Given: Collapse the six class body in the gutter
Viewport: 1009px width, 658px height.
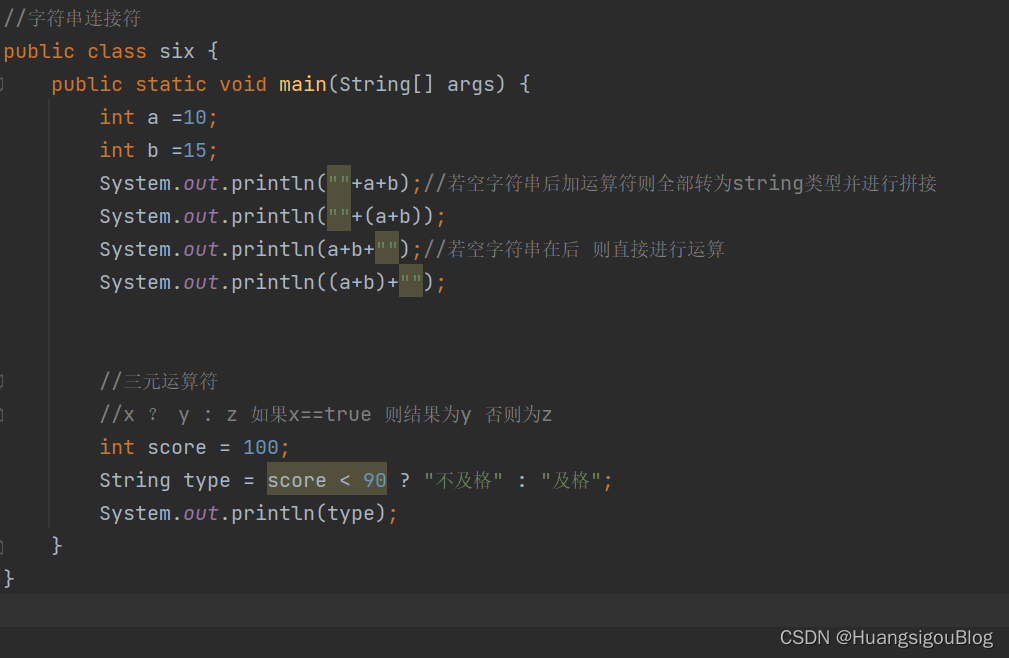Looking at the screenshot, I should click(8, 51).
